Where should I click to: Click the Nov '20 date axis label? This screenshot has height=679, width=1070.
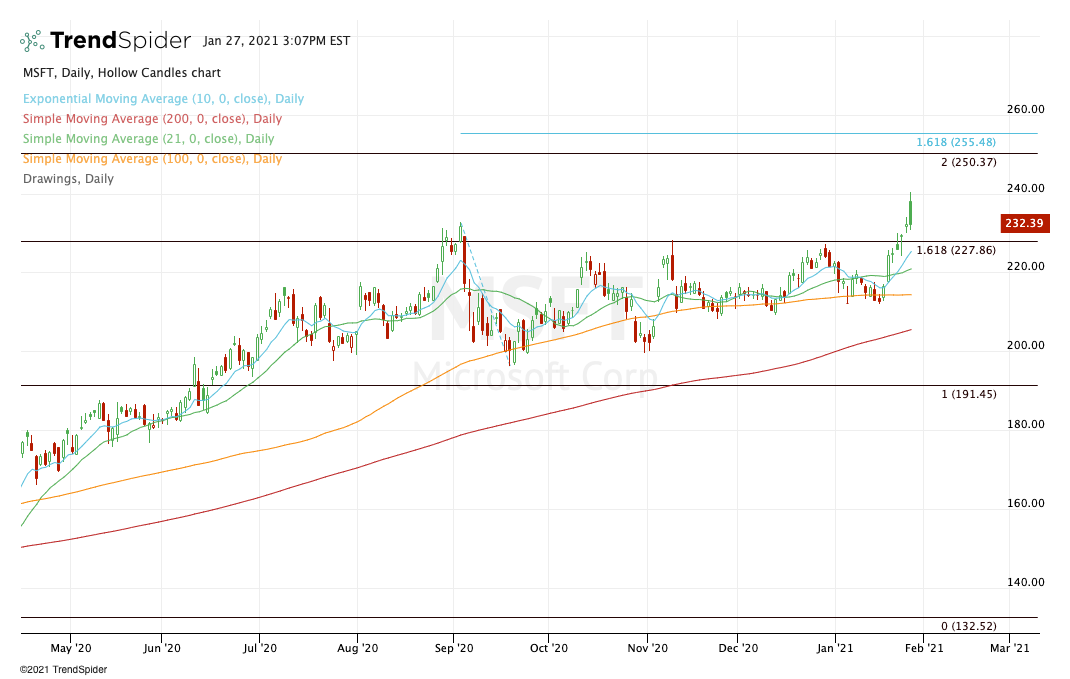coord(647,648)
